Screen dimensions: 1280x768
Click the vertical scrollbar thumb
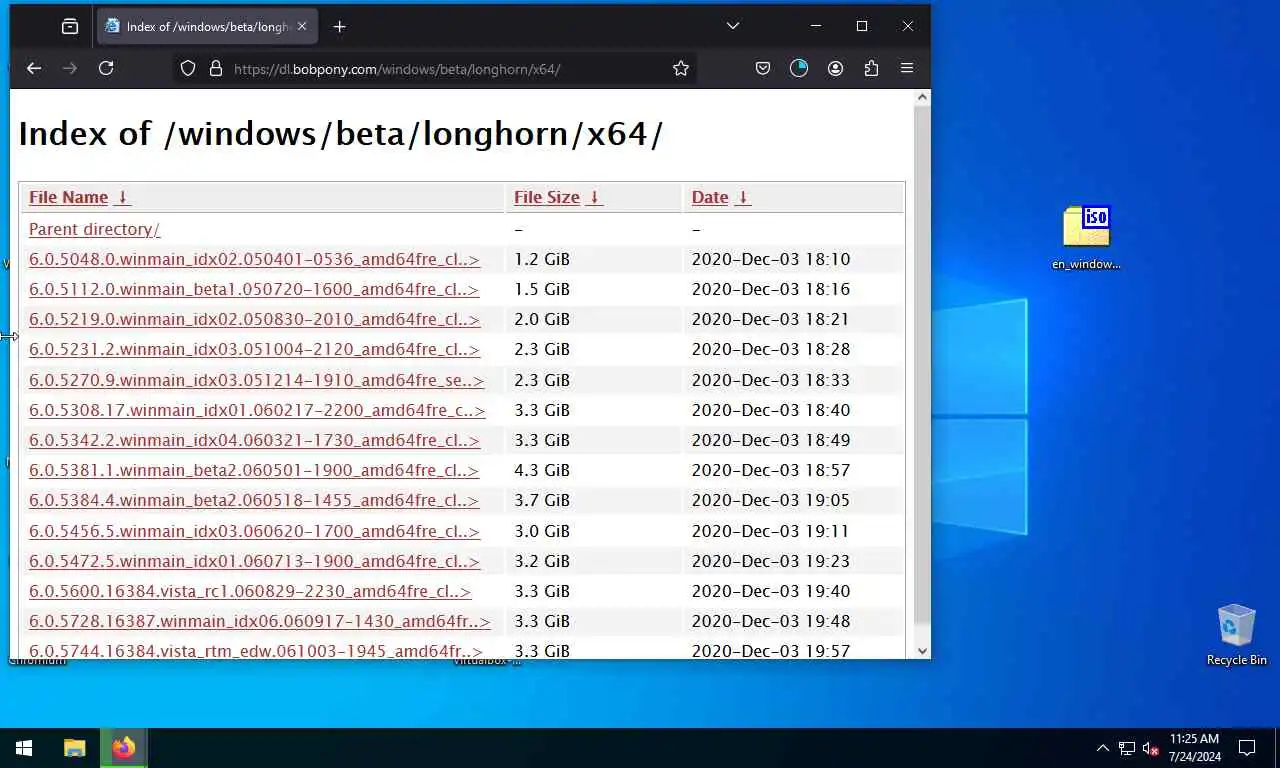pos(922,365)
